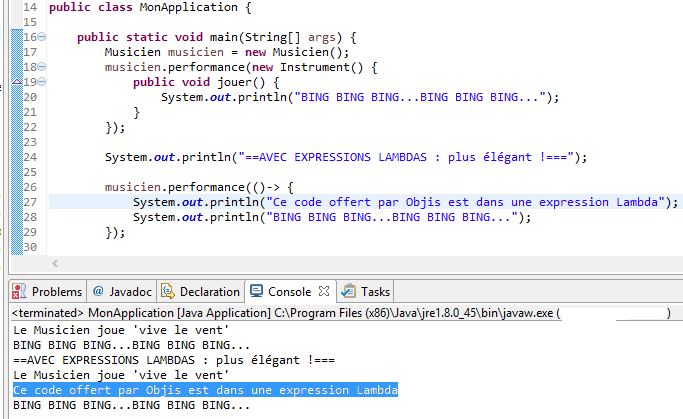Click the Tasks clipboard icon
The height and width of the screenshot is (419, 683).
pos(348,292)
